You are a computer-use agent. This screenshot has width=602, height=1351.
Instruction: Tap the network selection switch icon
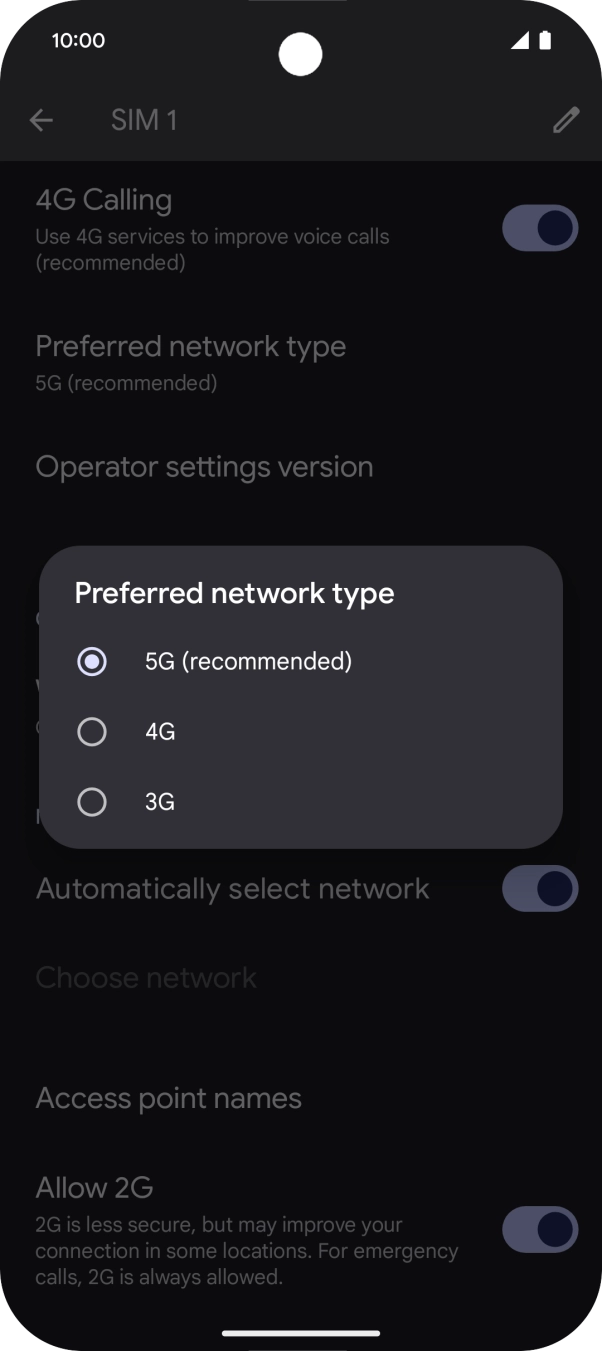tap(540, 889)
